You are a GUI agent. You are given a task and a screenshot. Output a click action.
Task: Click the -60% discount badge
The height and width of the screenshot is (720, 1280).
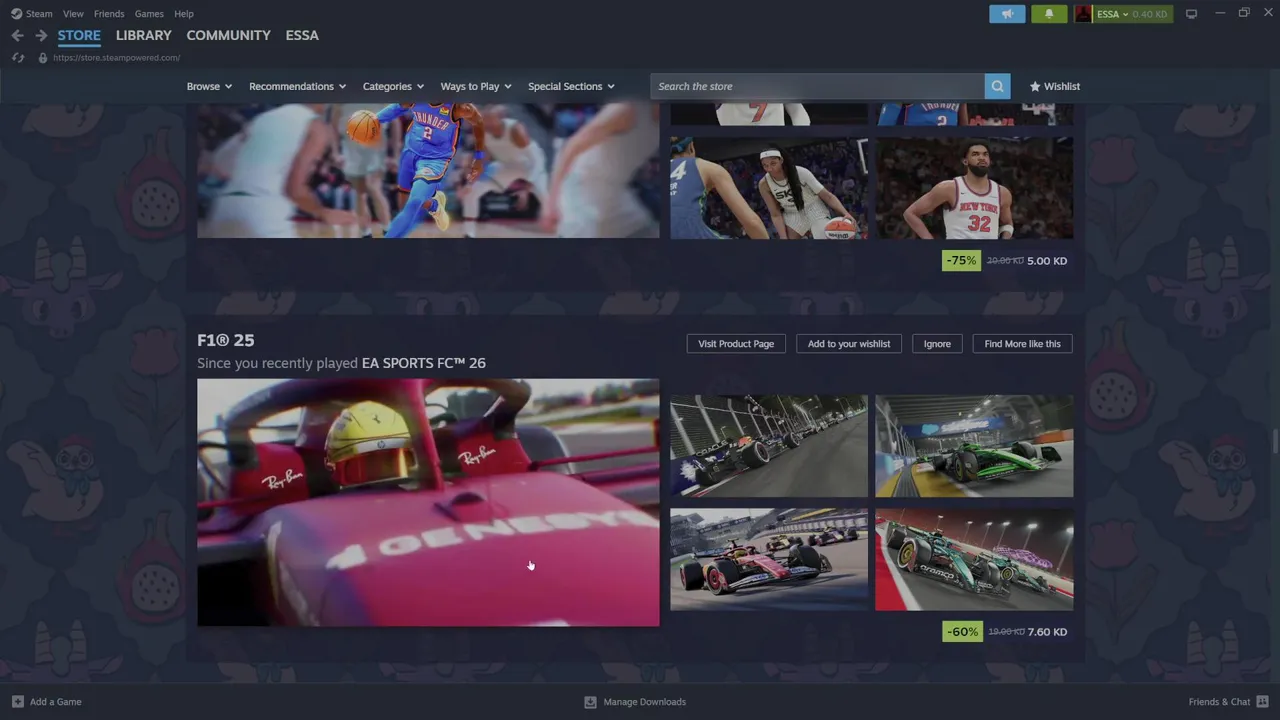[962, 632]
